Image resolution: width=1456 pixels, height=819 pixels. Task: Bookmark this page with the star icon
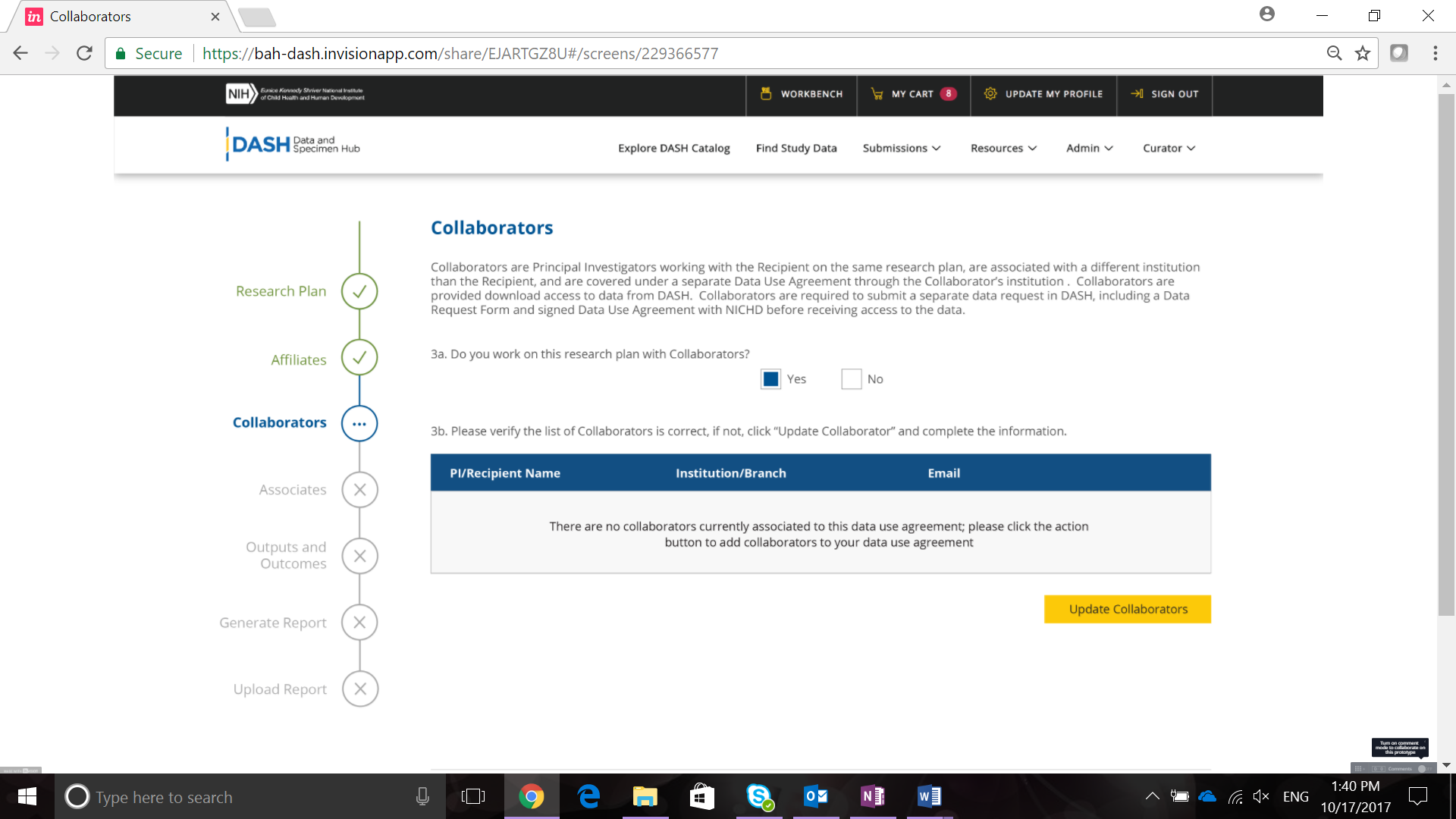1363,53
